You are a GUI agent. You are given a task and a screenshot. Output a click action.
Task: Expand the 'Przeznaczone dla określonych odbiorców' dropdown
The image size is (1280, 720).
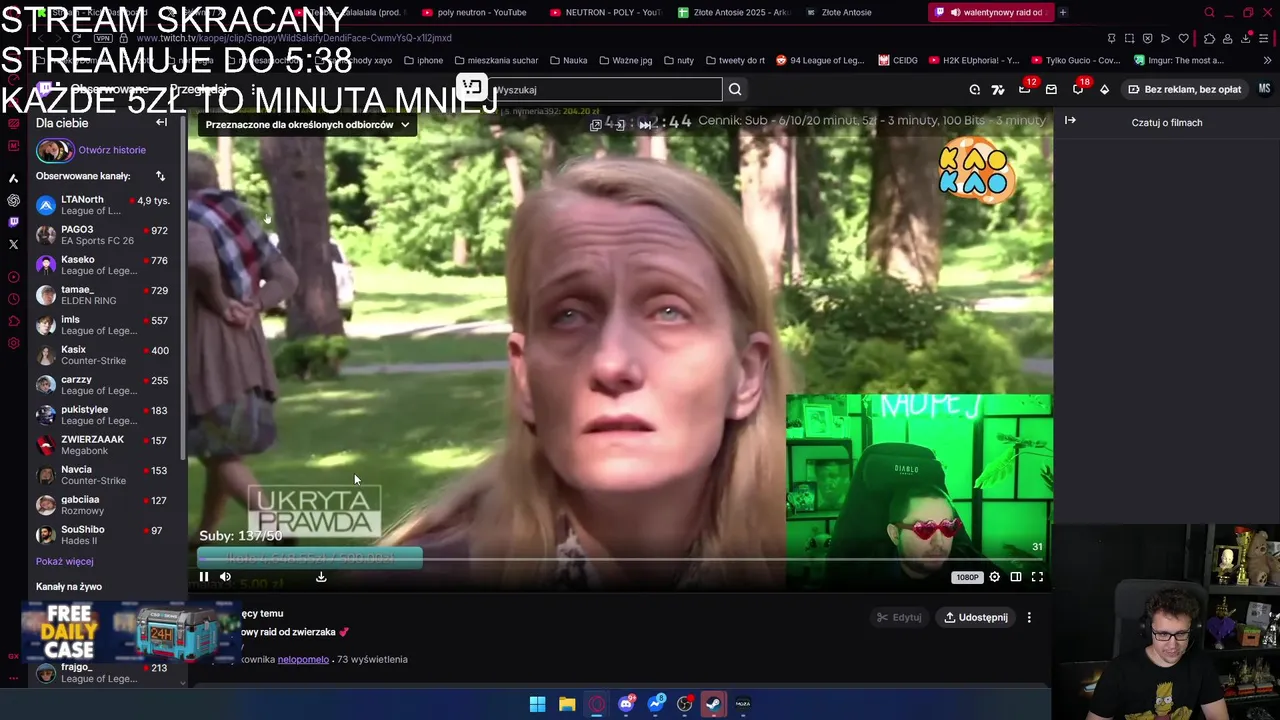307,125
